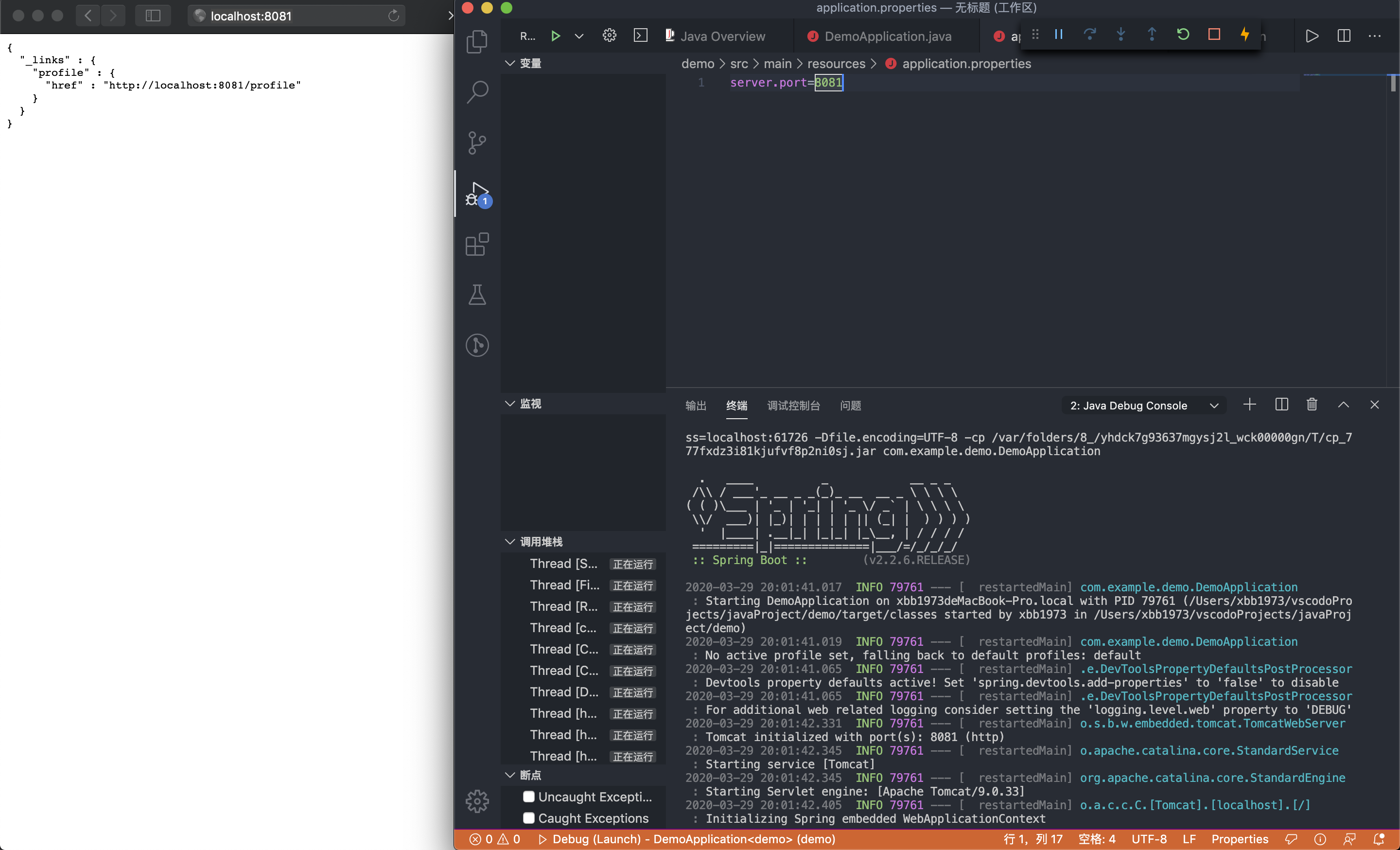Open the Source Control view icon

[477, 142]
